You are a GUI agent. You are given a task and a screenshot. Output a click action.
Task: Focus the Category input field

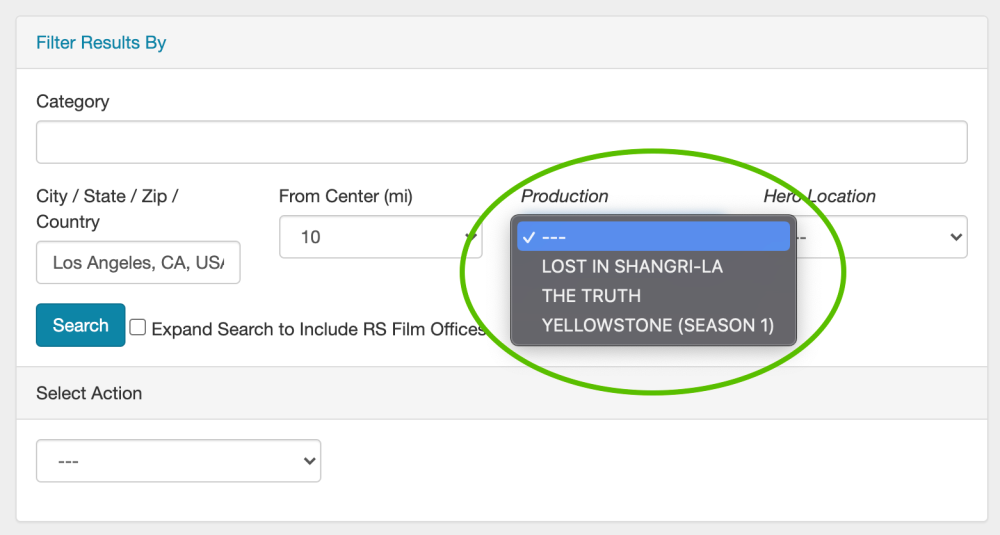coord(501,142)
